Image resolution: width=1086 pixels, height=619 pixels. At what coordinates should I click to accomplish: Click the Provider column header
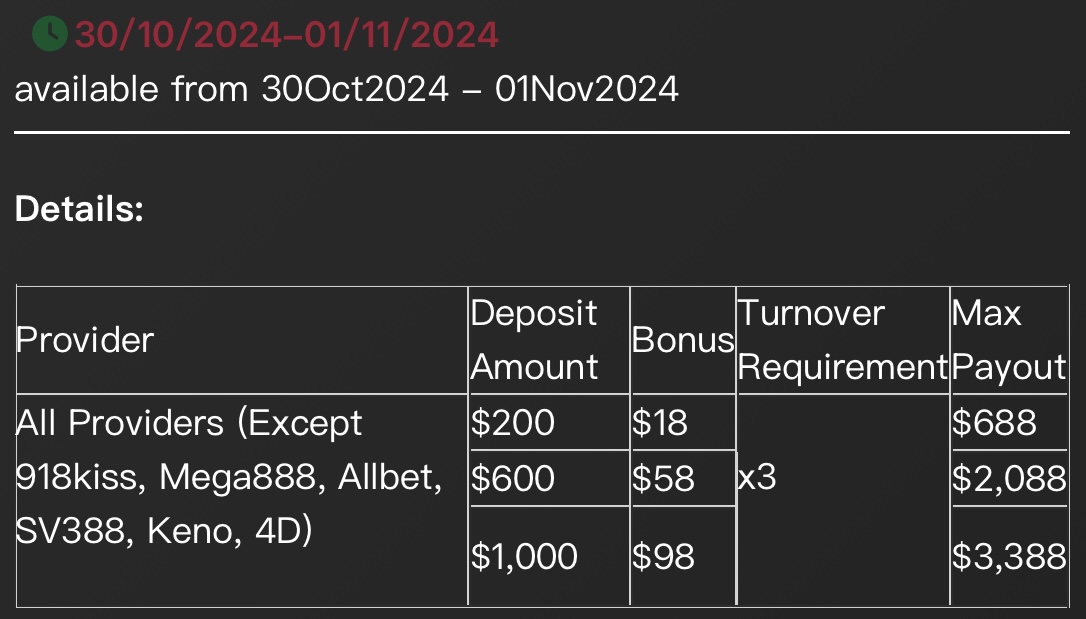tap(85, 340)
